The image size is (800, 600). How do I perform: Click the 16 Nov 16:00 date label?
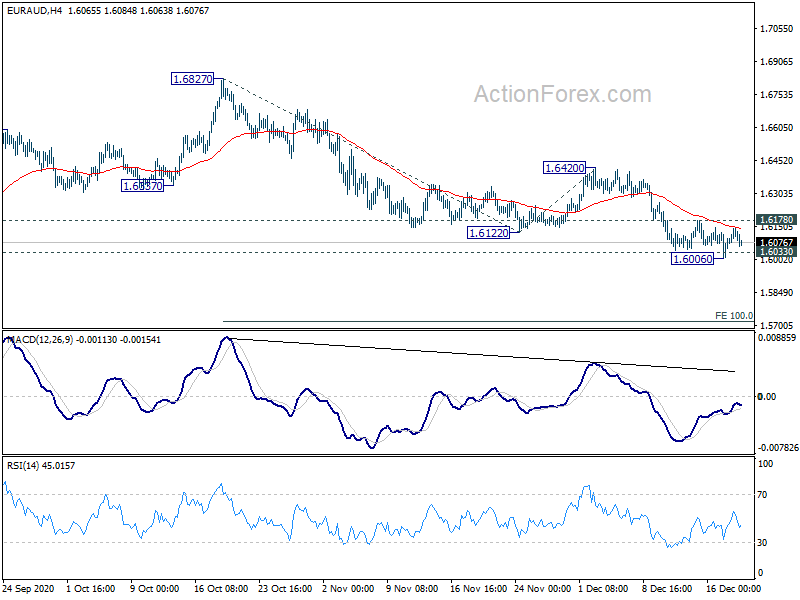click(479, 588)
